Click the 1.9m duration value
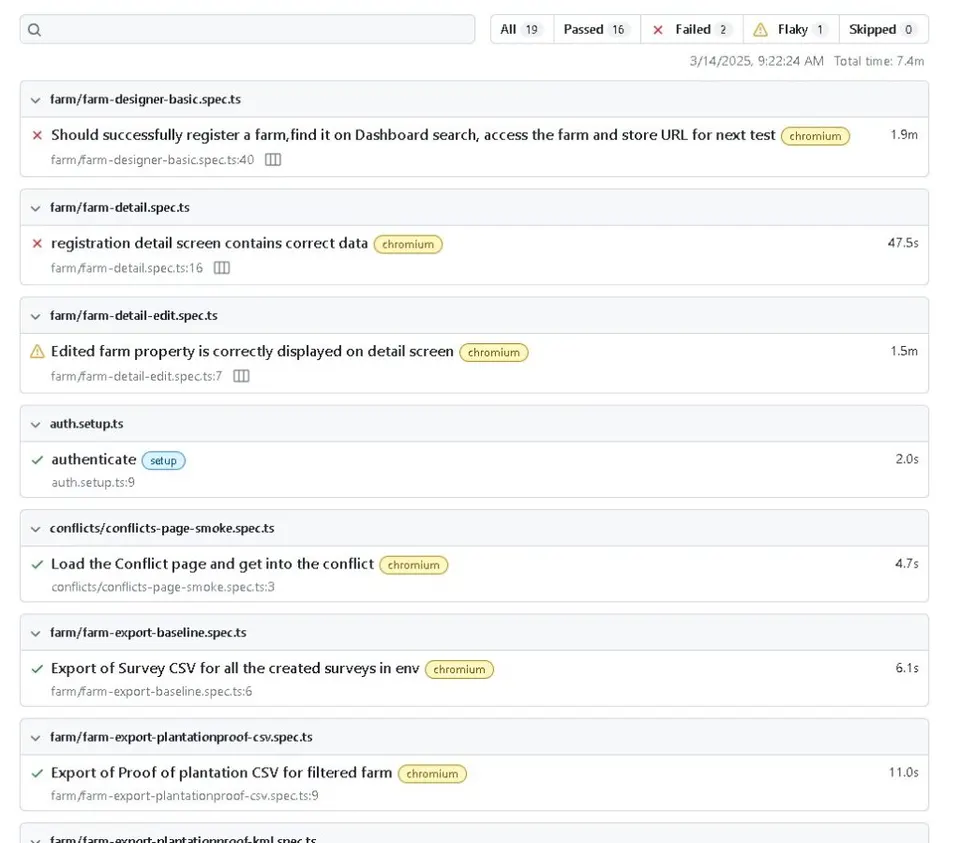The height and width of the screenshot is (843, 960). pyautogui.click(x=904, y=135)
